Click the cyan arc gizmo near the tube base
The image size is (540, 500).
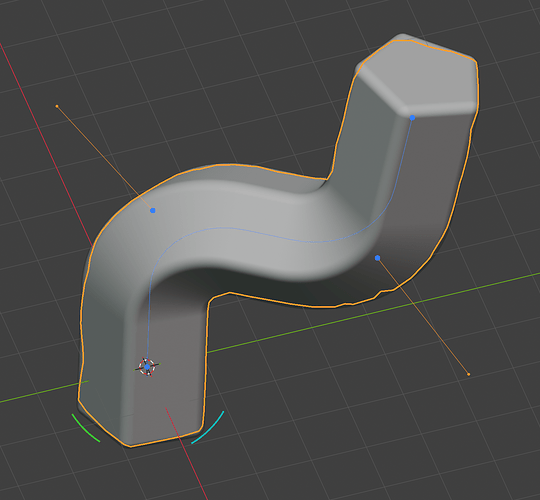209,428
